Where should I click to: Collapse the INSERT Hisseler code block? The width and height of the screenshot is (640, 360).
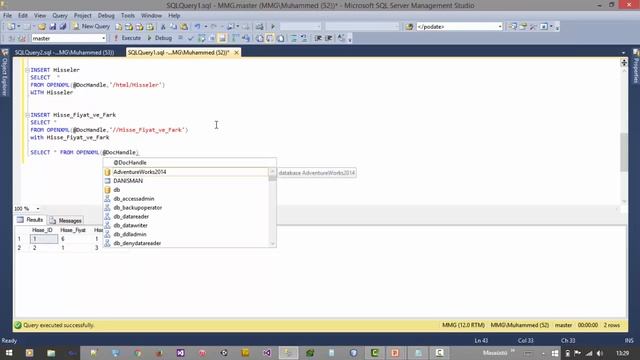click(27, 70)
